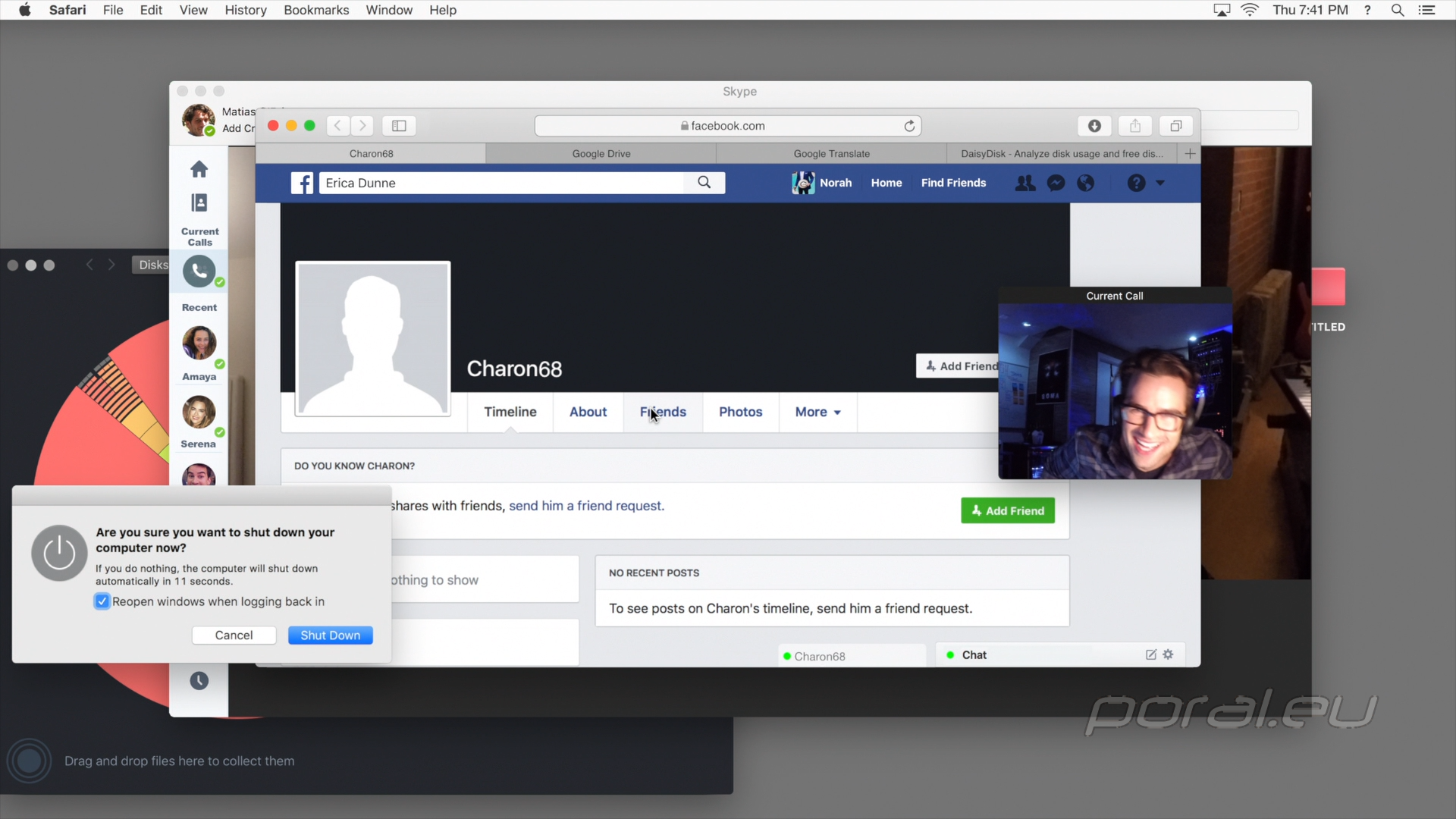Click Charon68's profile picture placeholder

coord(373,339)
